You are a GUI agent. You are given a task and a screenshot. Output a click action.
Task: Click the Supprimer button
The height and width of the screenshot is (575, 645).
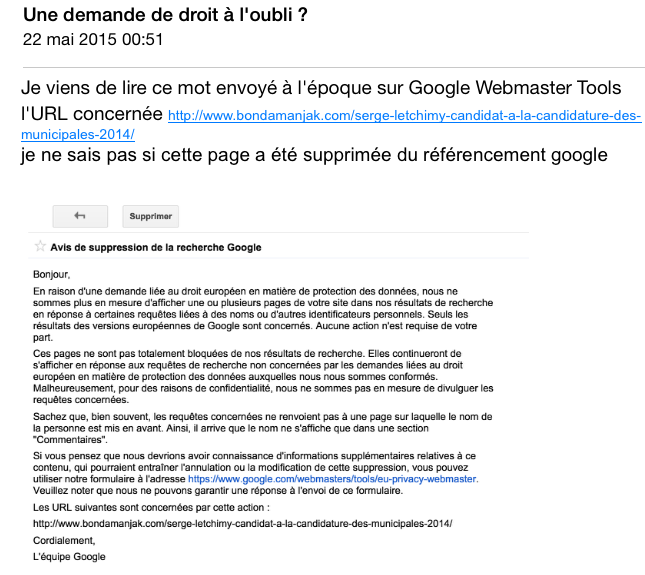point(151,216)
